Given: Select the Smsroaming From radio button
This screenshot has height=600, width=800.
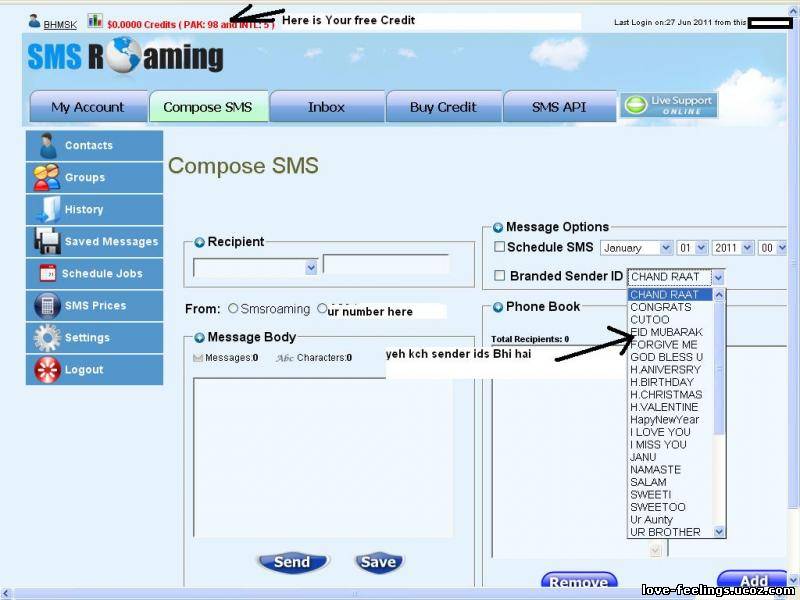Looking at the screenshot, I should pyautogui.click(x=233, y=308).
